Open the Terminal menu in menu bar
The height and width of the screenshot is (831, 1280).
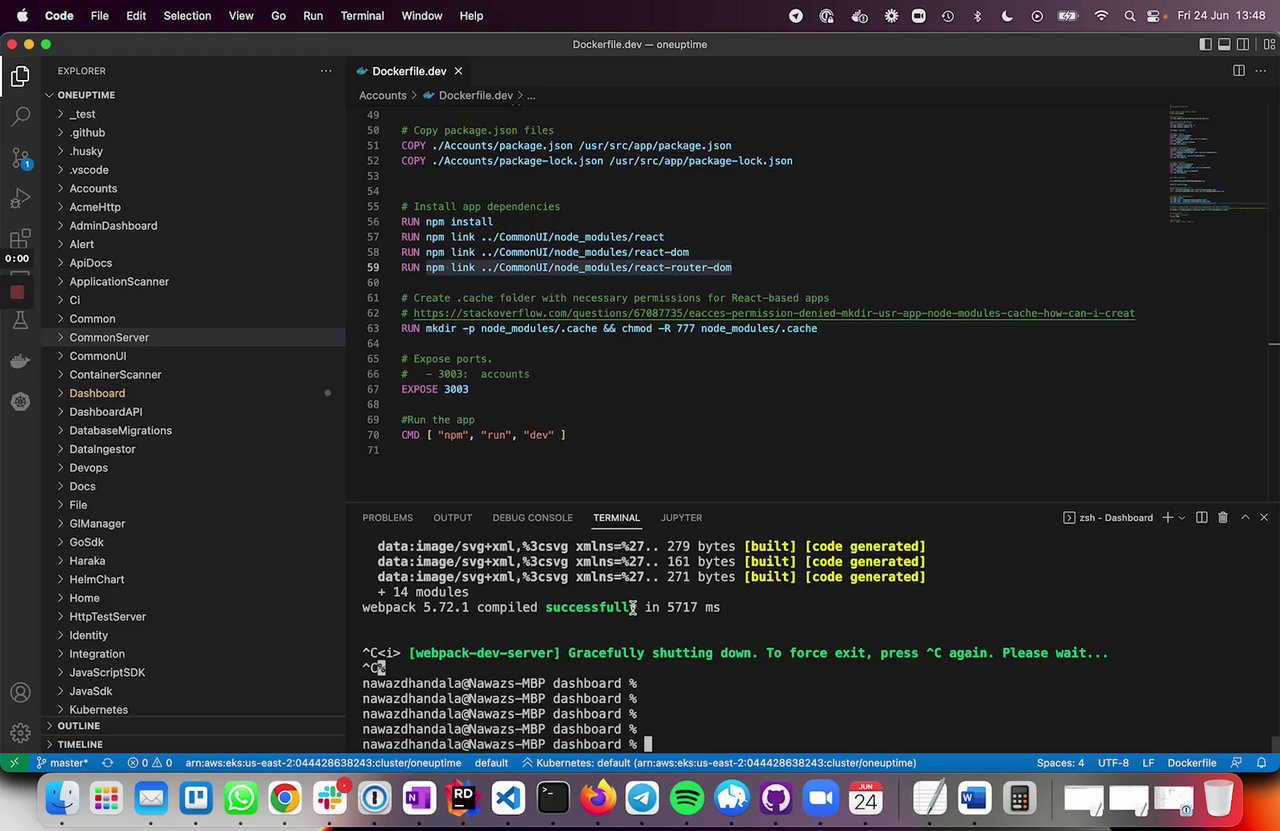(362, 16)
